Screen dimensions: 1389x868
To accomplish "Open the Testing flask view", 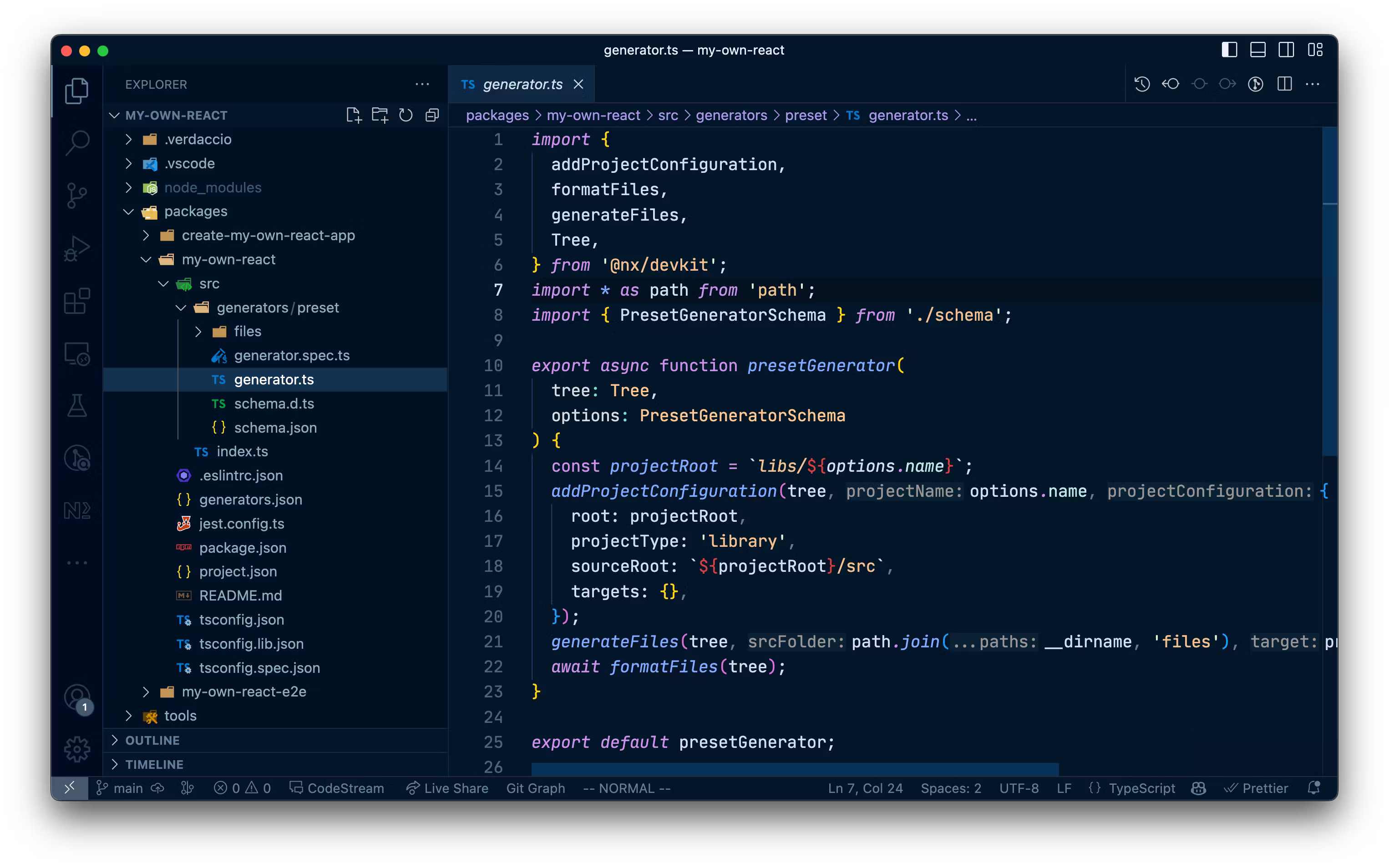I will (77, 406).
